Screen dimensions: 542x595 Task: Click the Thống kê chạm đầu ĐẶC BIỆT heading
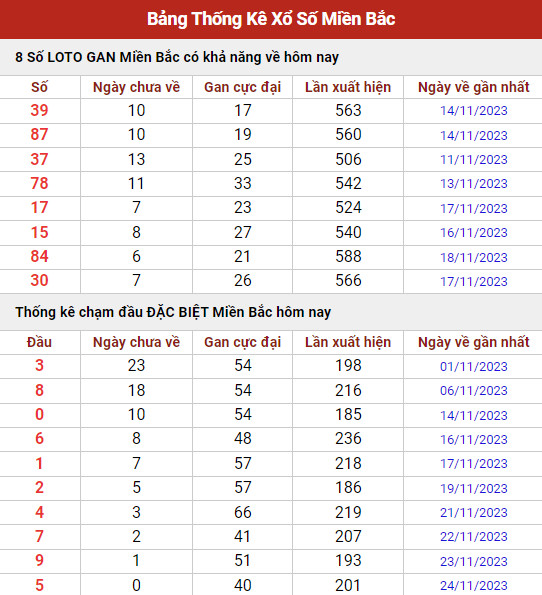(173, 312)
